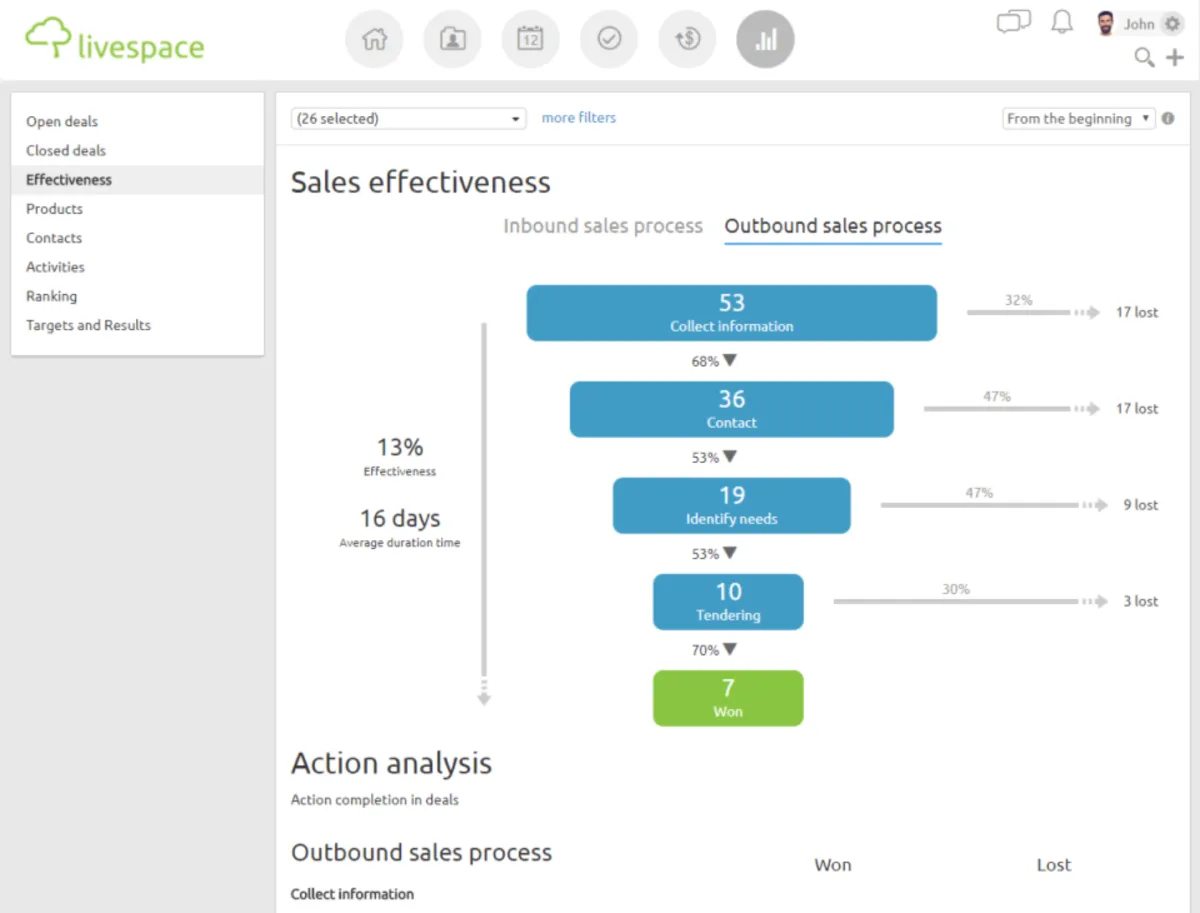Open Closed deals in the sidebar

click(x=66, y=151)
